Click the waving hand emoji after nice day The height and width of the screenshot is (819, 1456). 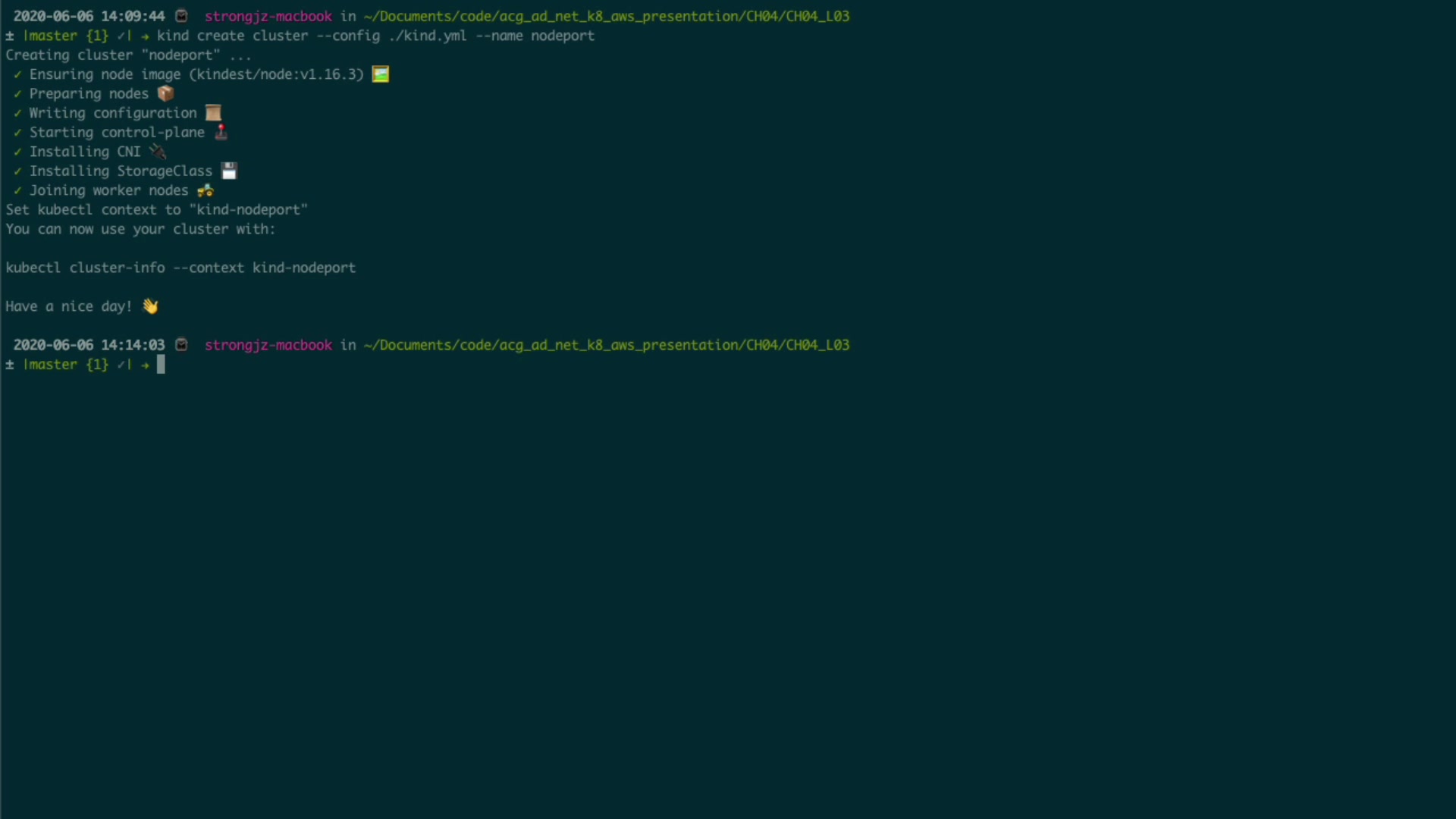click(x=150, y=306)
